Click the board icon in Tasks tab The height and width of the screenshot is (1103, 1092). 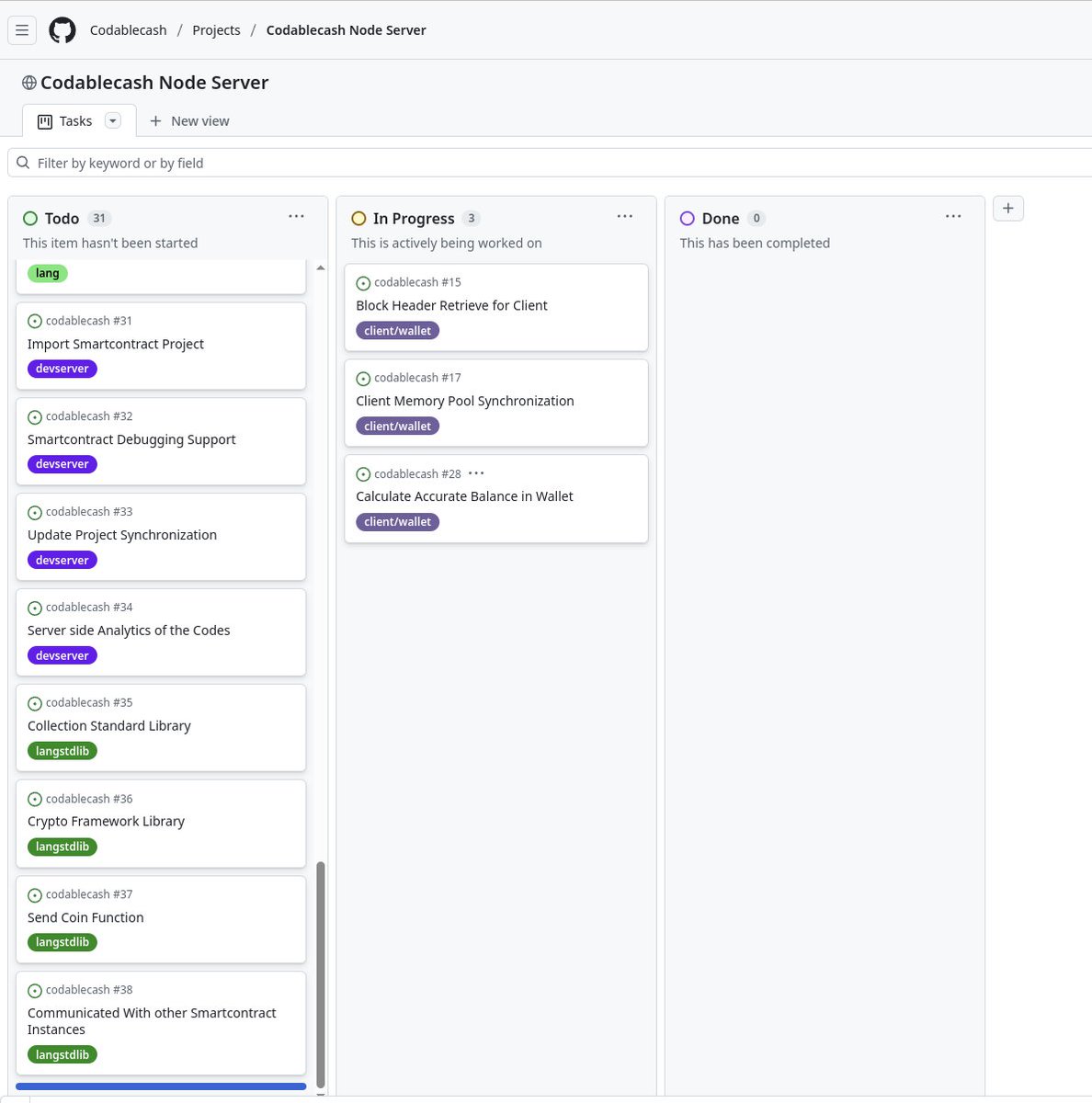point(44,121)
